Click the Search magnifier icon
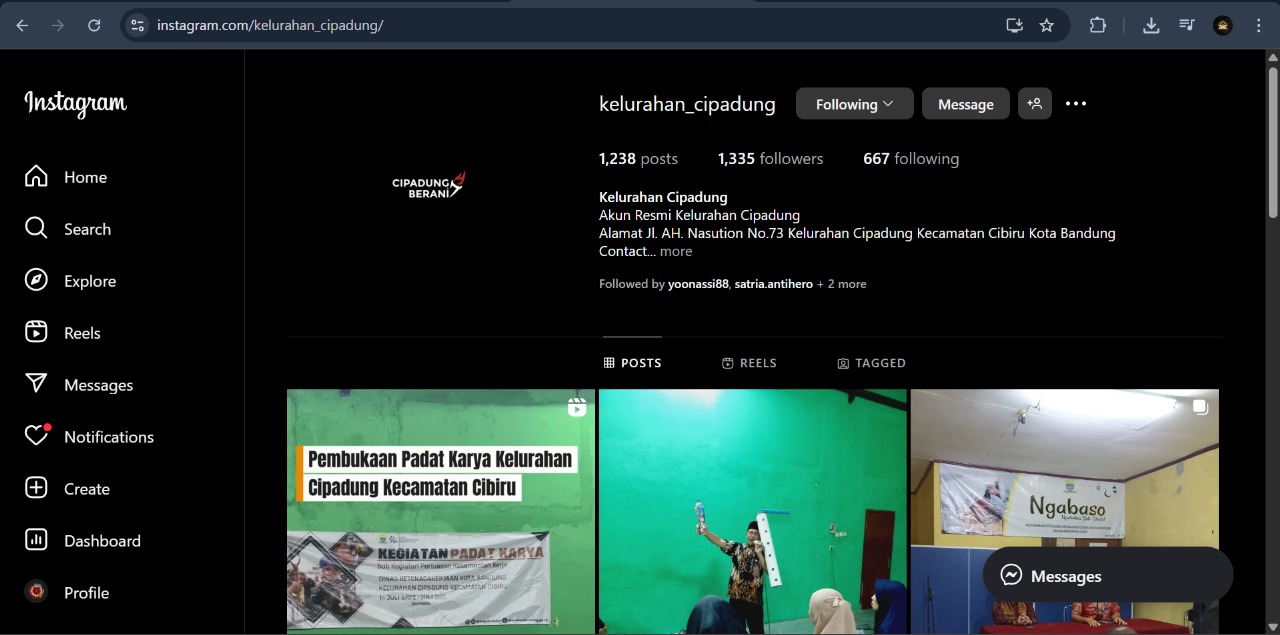 [36, 229]
